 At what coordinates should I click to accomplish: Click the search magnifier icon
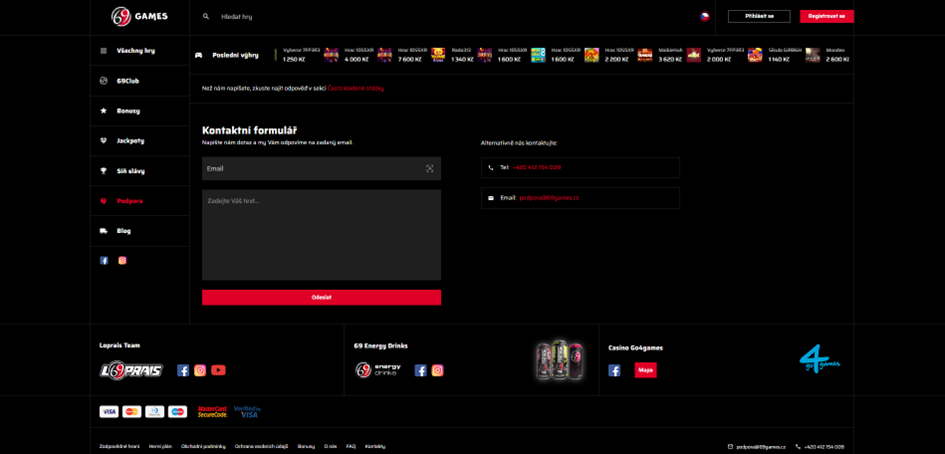206,17
